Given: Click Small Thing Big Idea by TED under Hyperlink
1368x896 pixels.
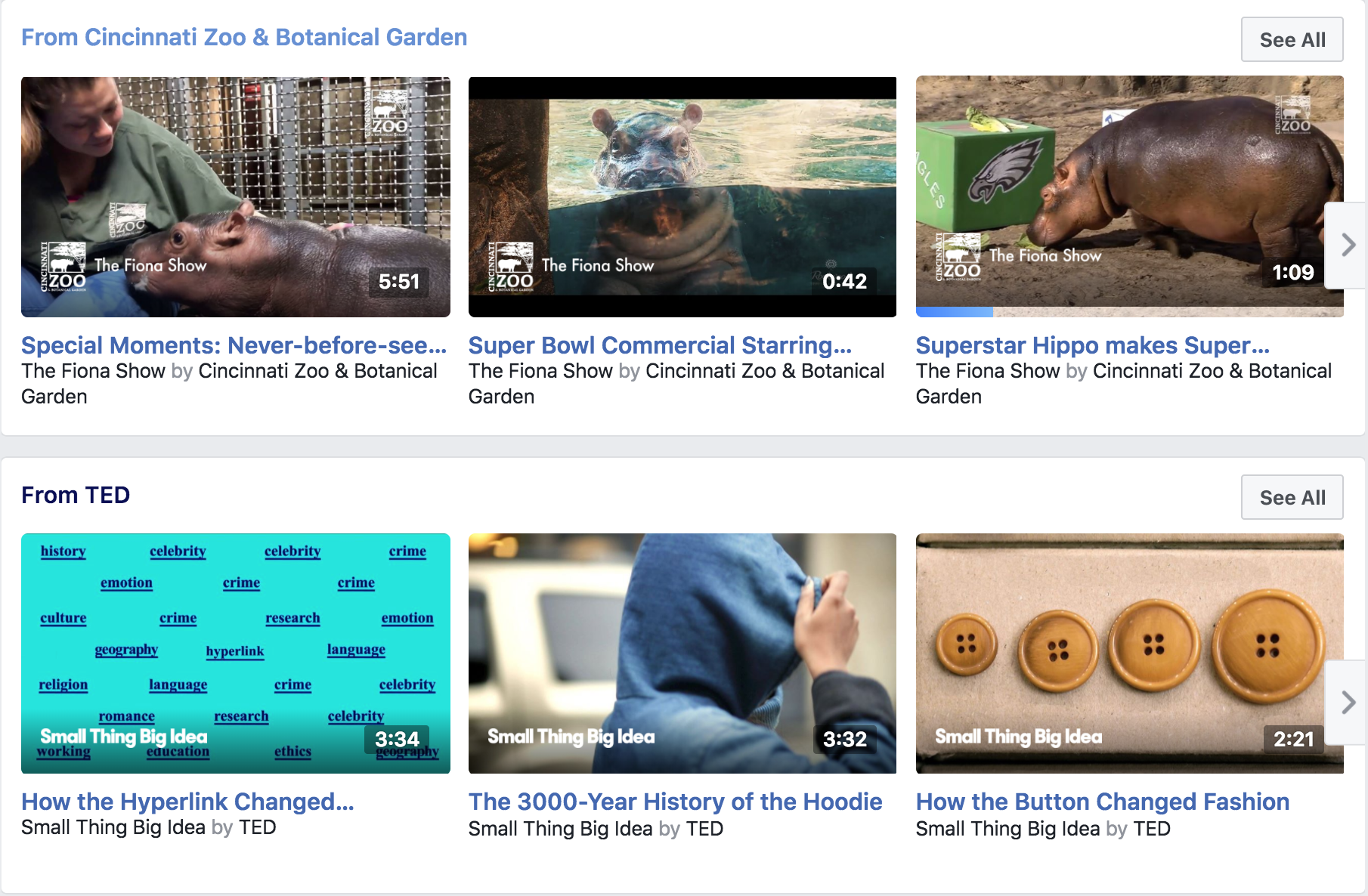Looking at the screenshot, I should (149, 827).
